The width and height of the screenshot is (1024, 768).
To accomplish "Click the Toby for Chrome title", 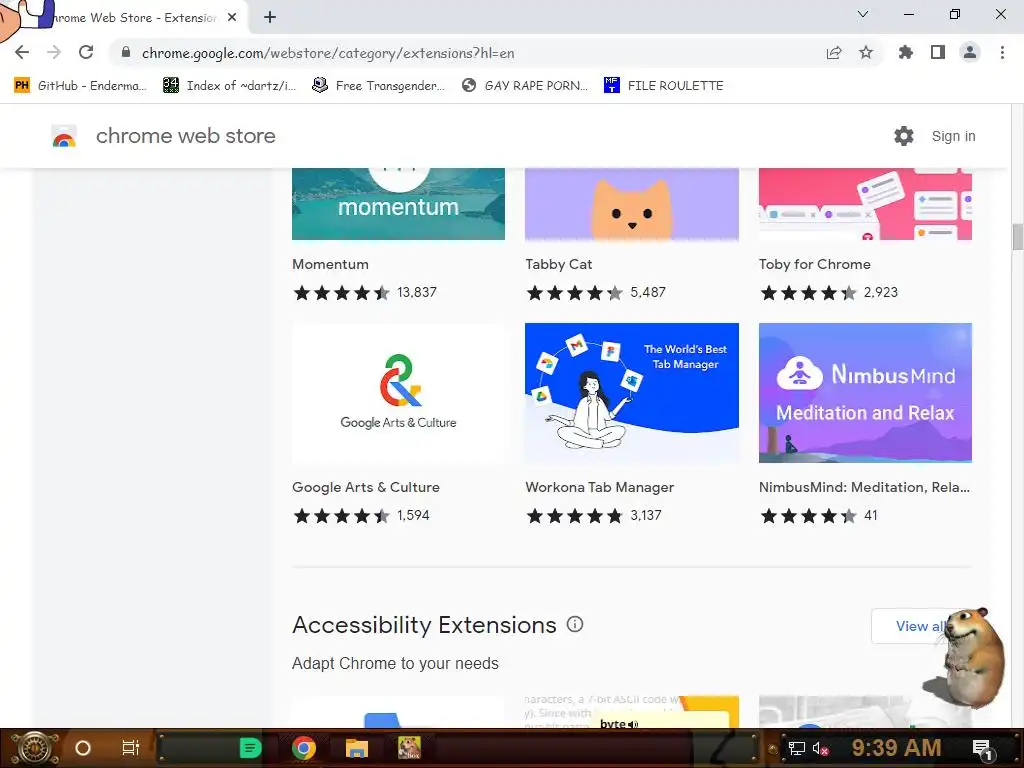I will (x=814, y=264).
